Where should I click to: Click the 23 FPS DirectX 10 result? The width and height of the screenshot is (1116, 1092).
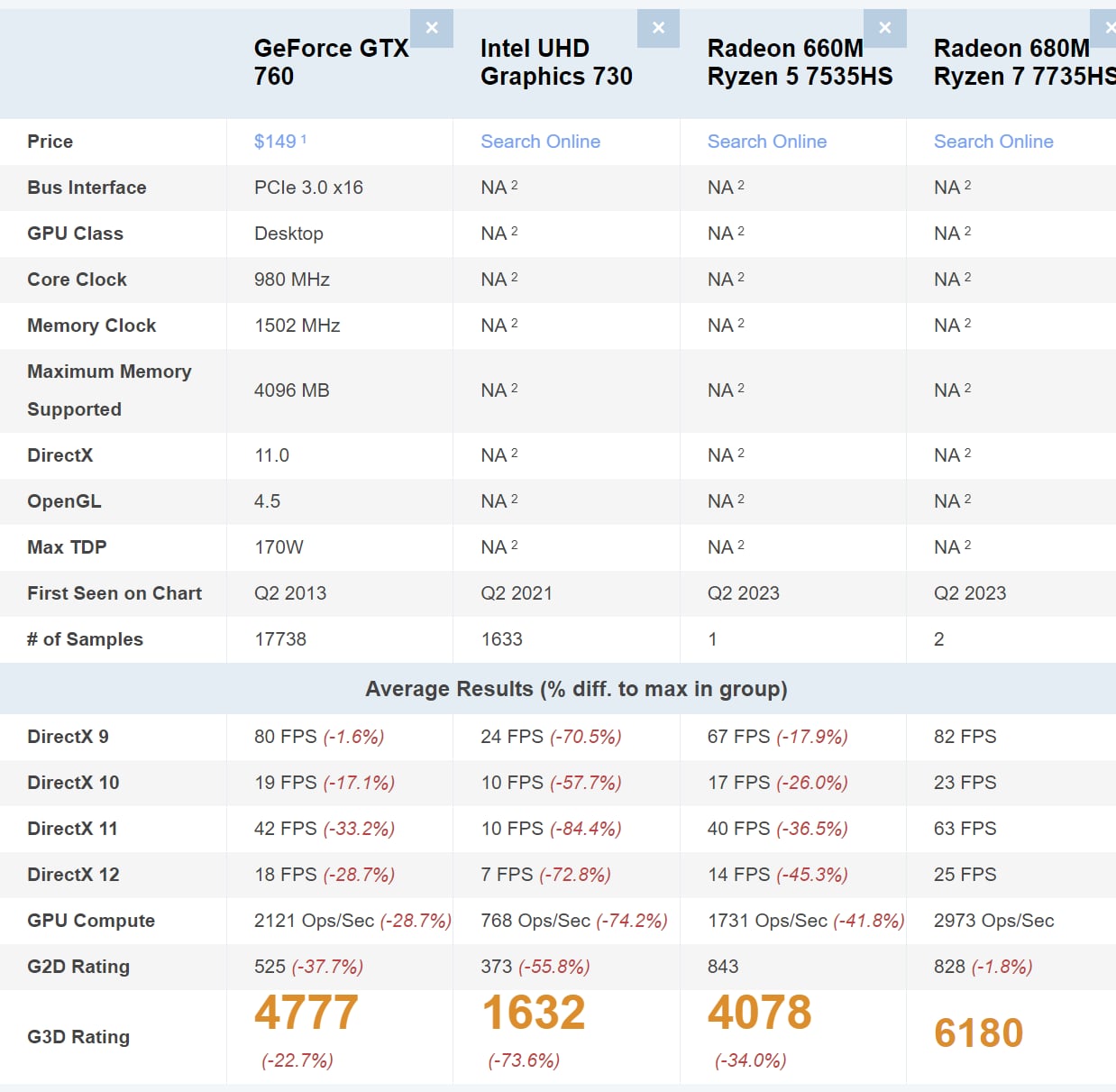tap(965, 783)
